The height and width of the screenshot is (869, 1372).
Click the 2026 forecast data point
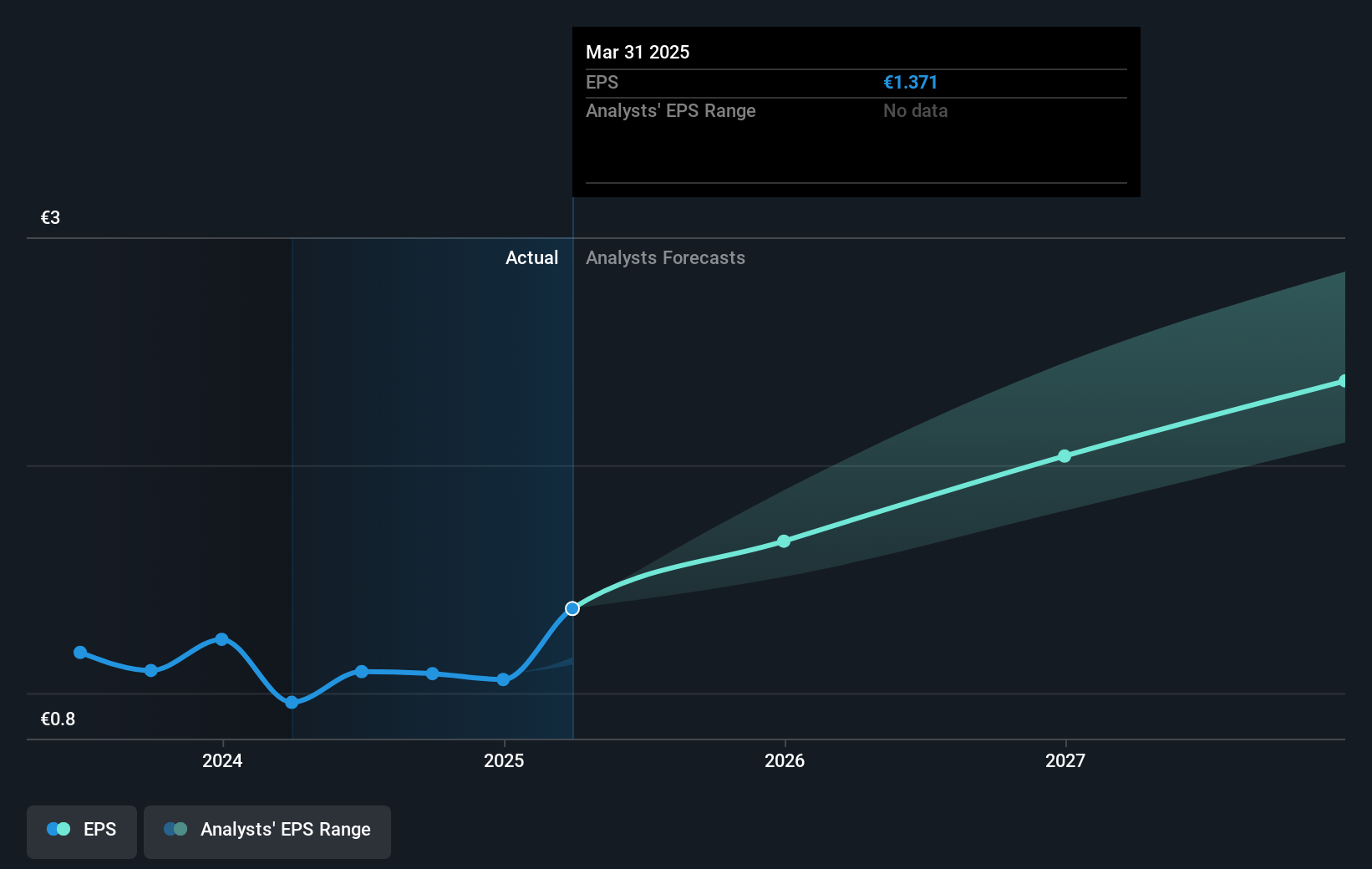784,541
